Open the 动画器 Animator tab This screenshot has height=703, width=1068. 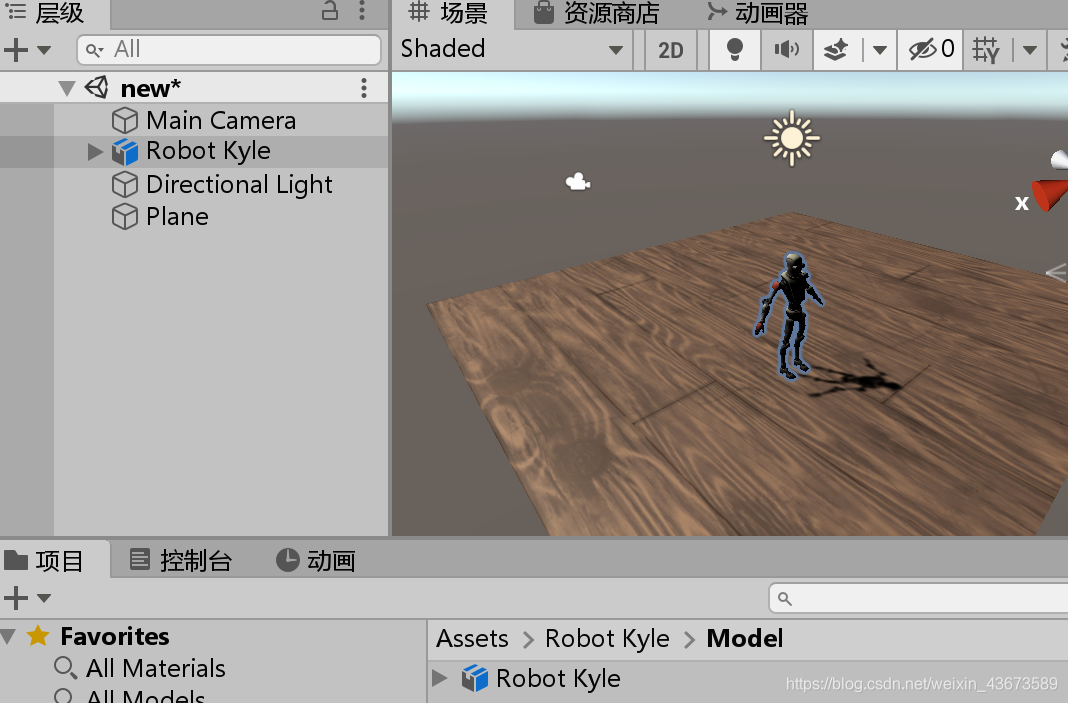point(757,13)
